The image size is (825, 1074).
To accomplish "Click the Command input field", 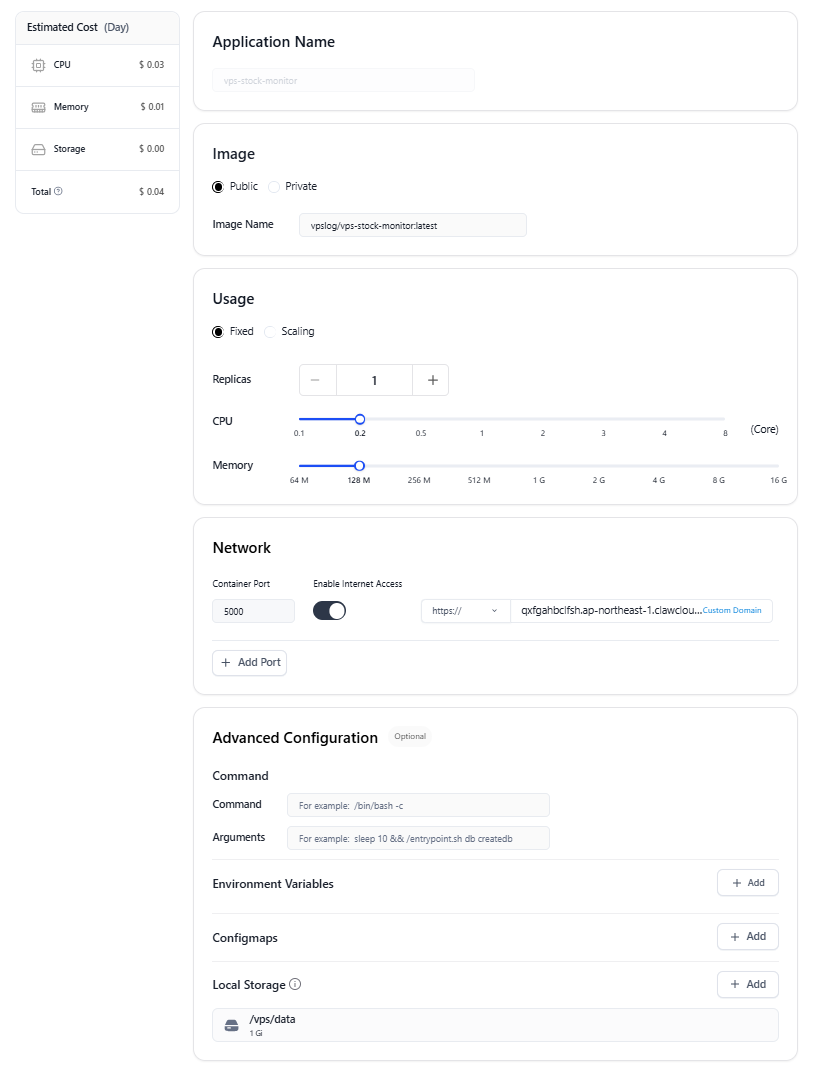I will click(418, 806).
